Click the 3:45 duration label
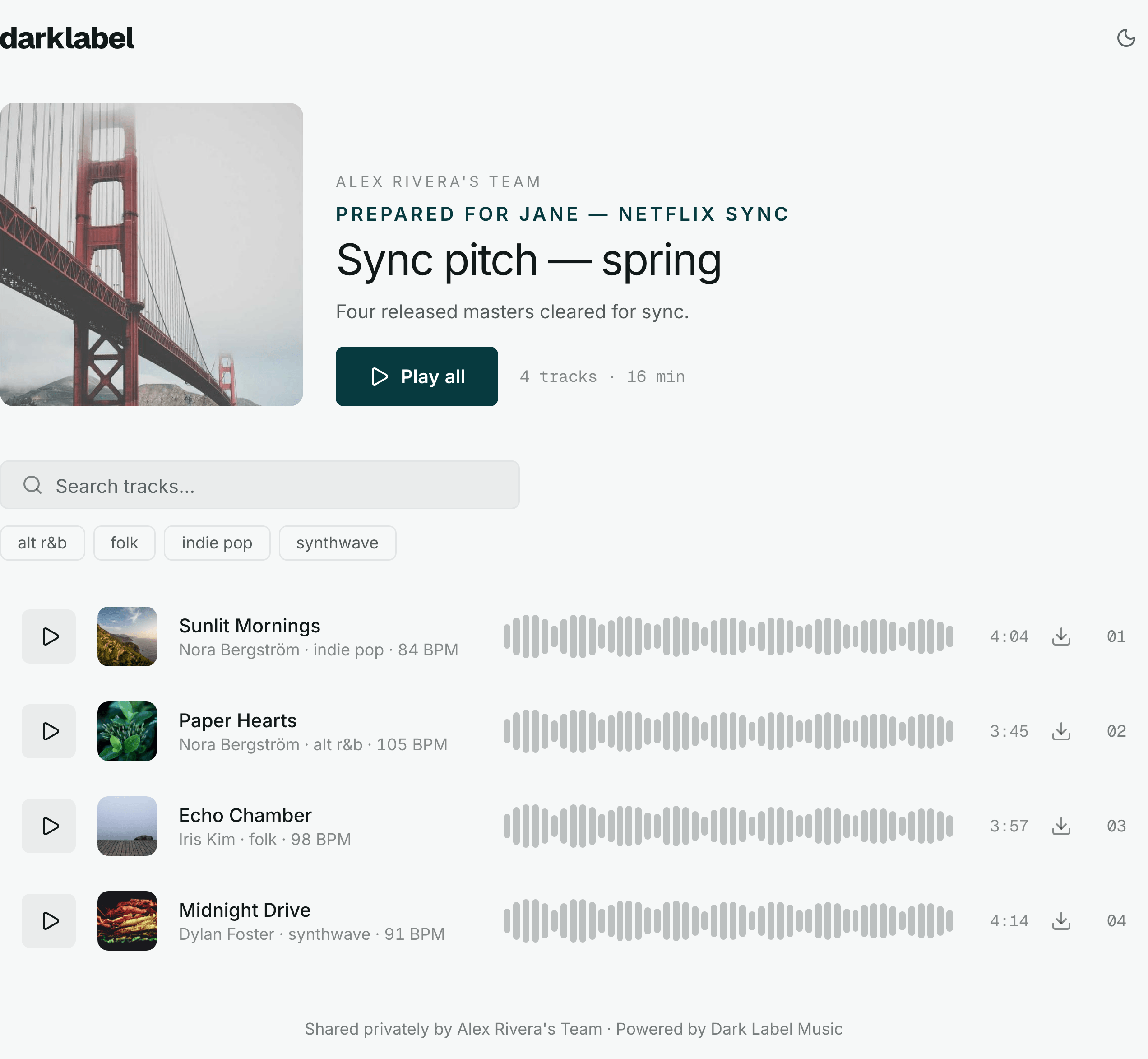1148x1059 pixels. pos(1009,731)
